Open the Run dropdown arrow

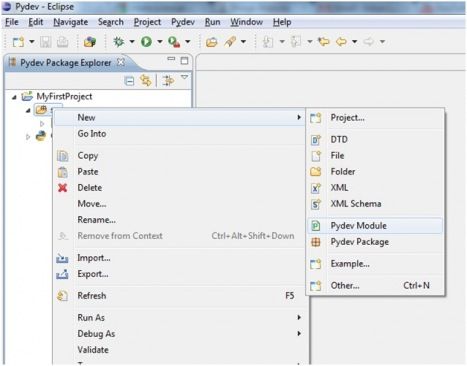tap(160, 42)
